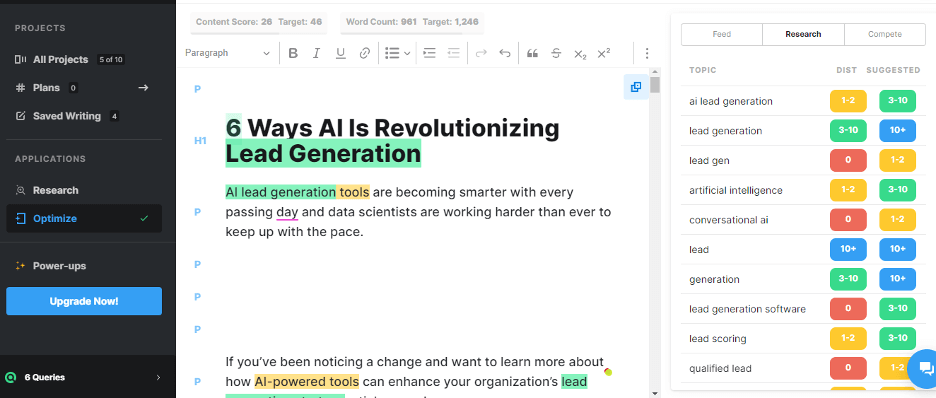Select topic 'lead scoring'
This screenshot has width=936, height=398.
point(718,339)
